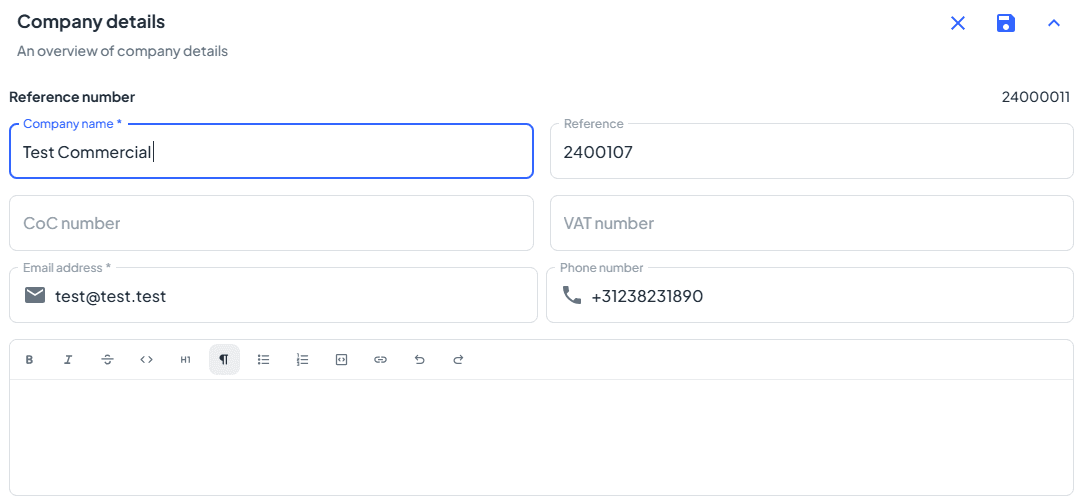Toggle italic text formatting
Image resolution: width=1085 pixels, height=503 pixels.
pyautogui.click(x=68, y=360)
